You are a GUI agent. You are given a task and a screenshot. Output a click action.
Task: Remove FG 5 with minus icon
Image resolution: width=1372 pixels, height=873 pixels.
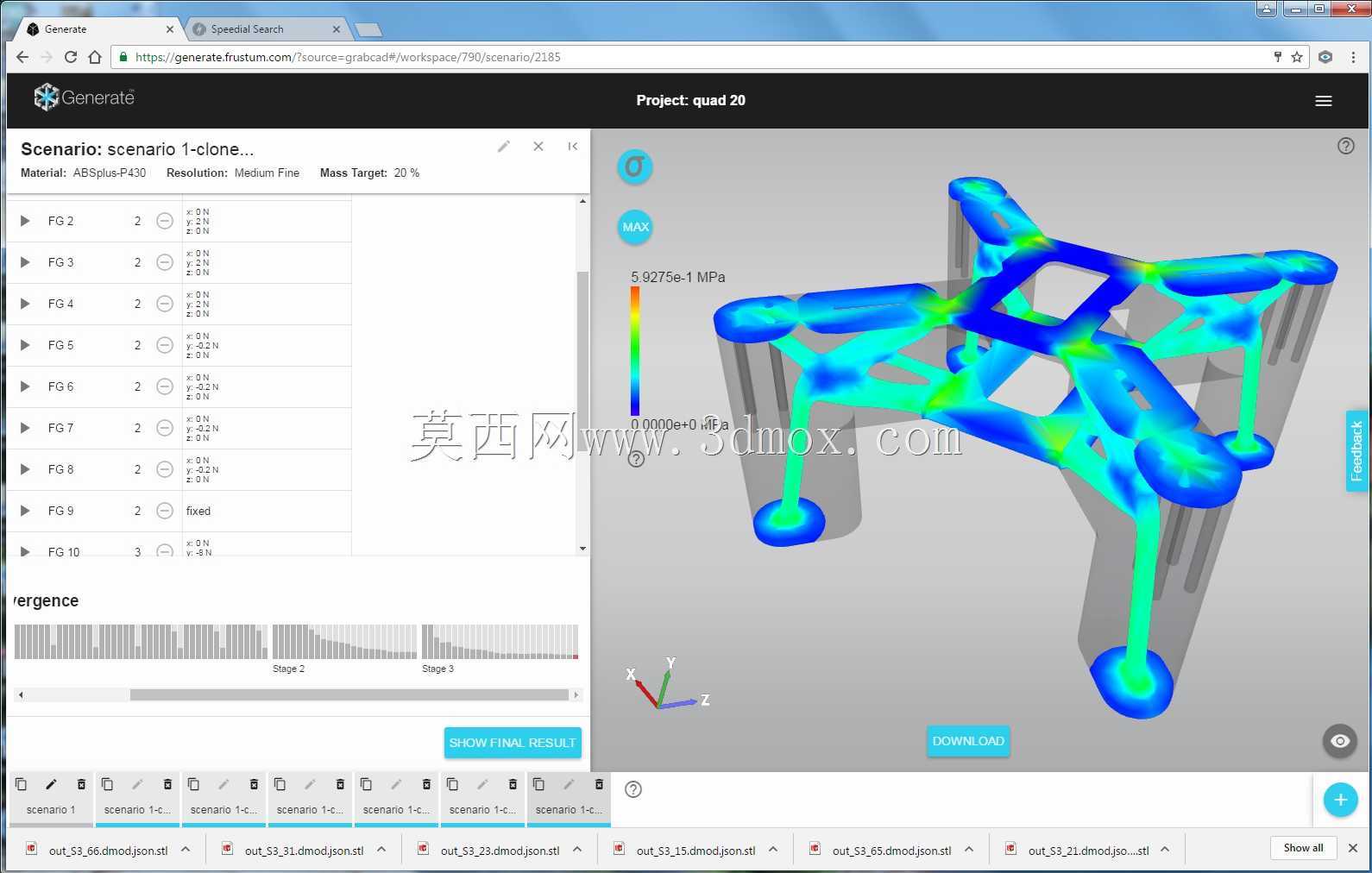click(x=164, y=345)
